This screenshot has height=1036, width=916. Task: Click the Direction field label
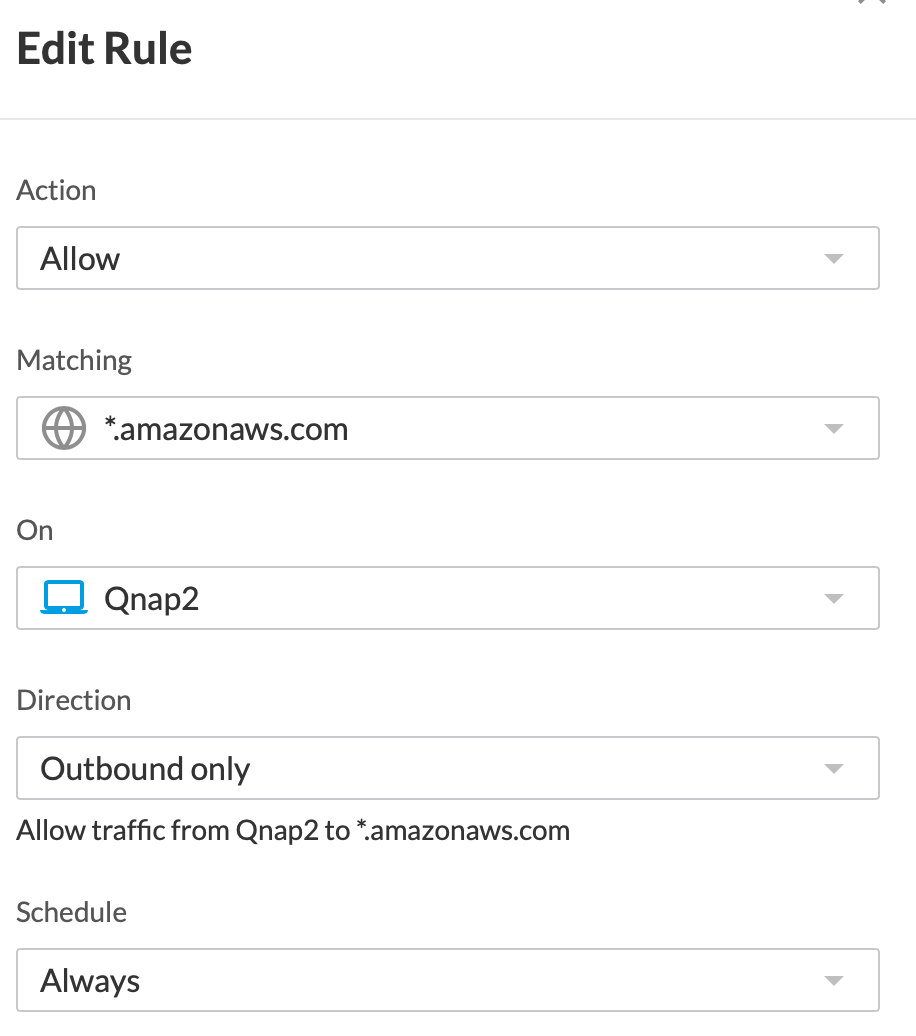74,700
